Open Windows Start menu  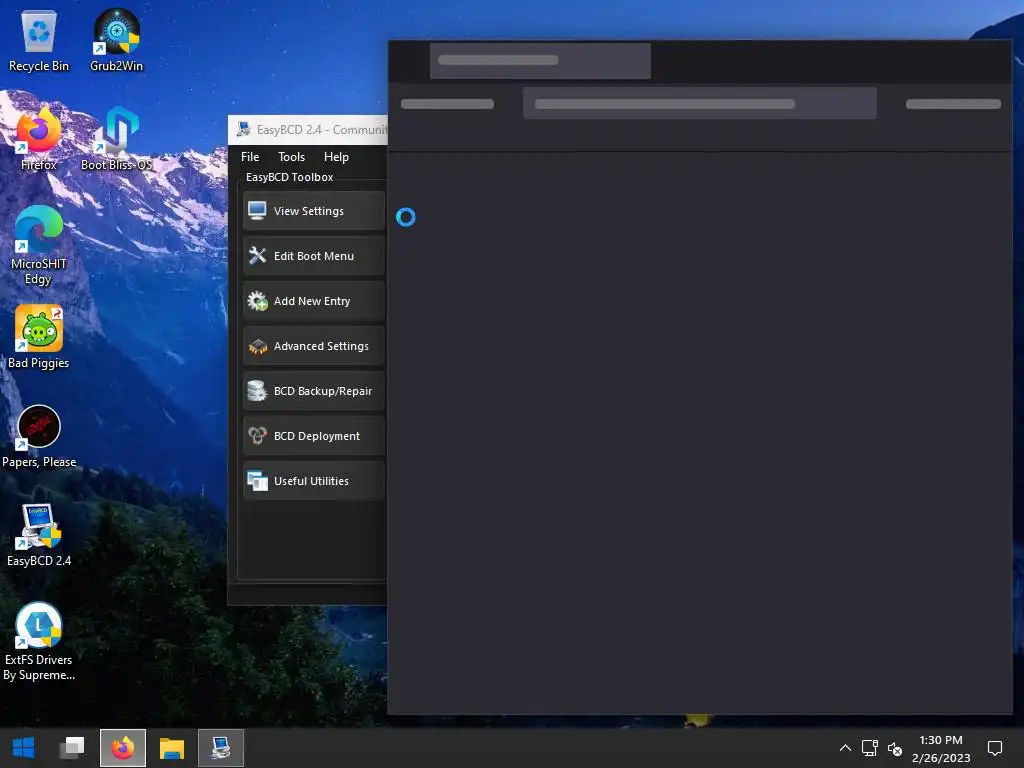click(24, 748)
